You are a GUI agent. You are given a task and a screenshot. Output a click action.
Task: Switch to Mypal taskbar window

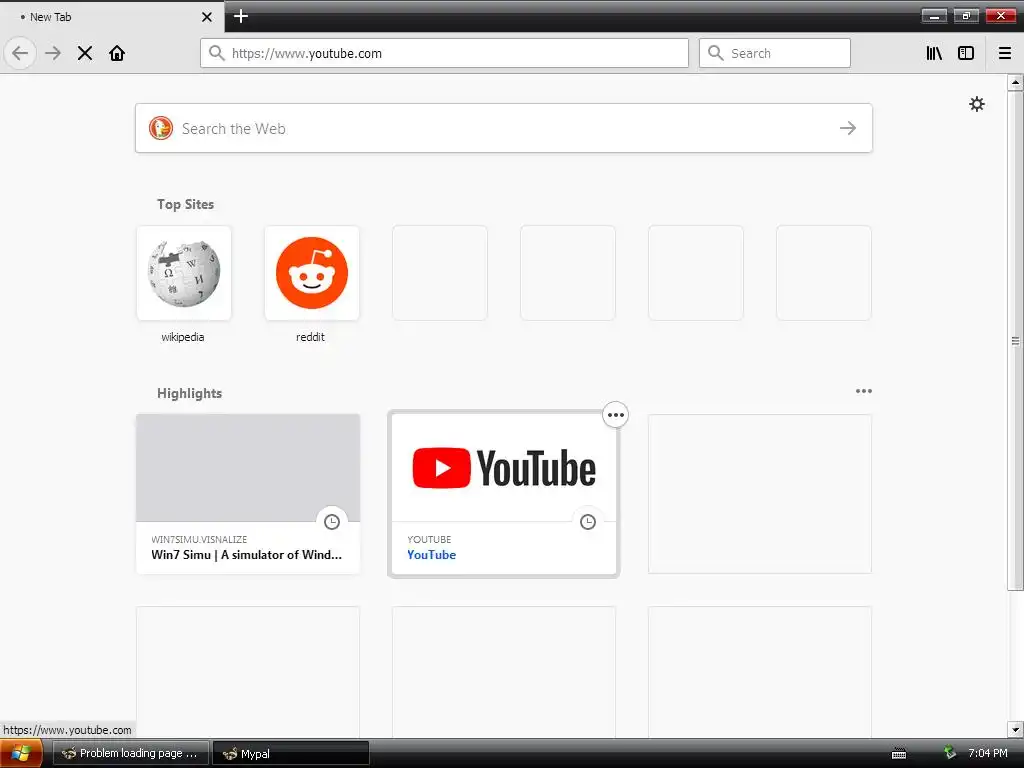291,753
